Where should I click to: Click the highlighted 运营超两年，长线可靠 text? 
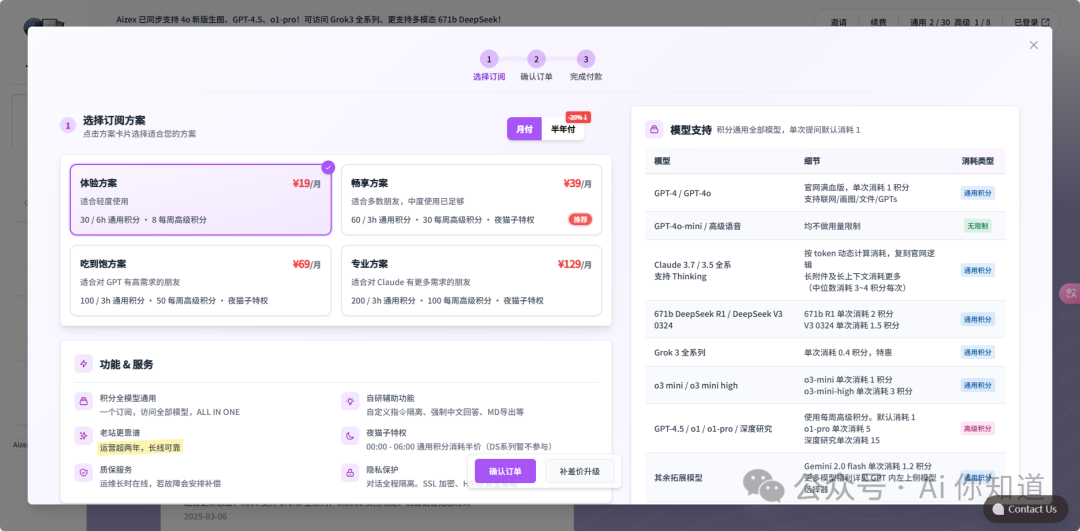pyautogui.click(x=141, y=448)
